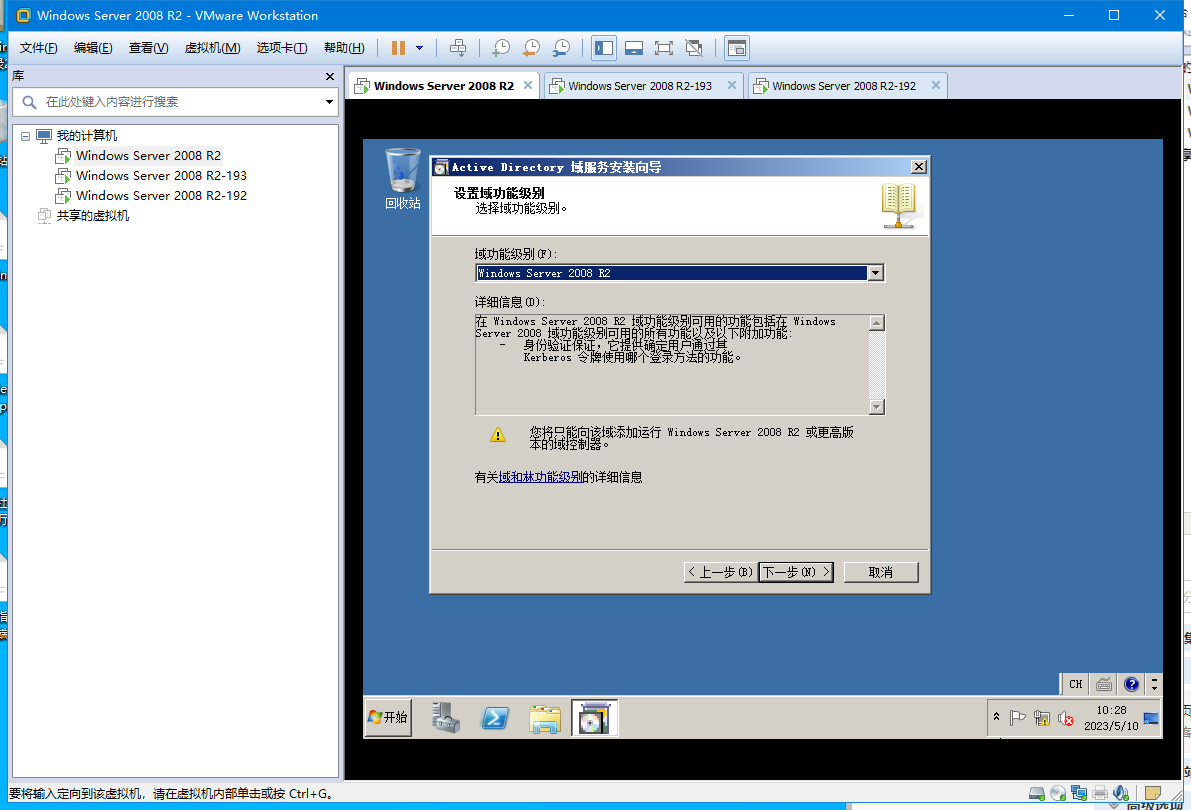Select 共享的虚拟机 in the library tree
This screenshot has width=1191, height=810.
tap(93, 216)
